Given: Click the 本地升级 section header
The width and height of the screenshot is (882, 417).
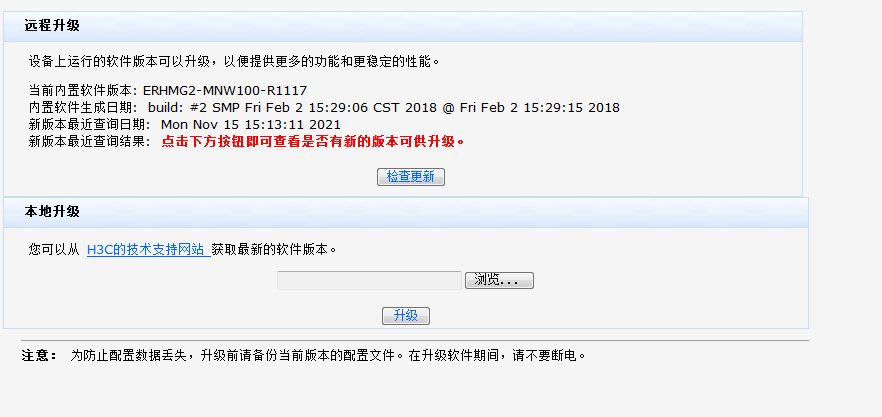Looking at the screenshot, I should (x=52, y=212).
